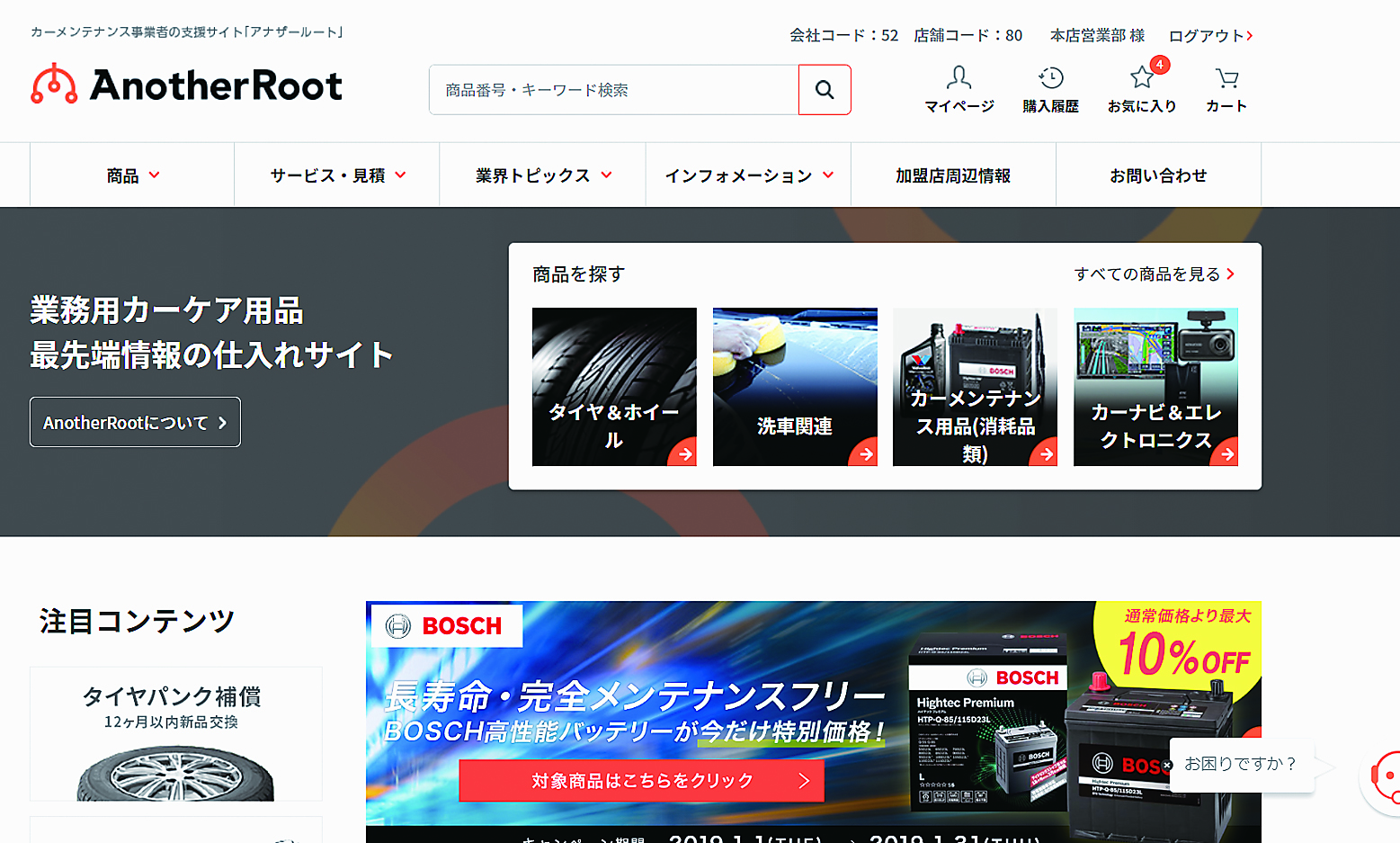Open the 洗車関連 category thumbnail
The width and height of the screenshot is (1400, 843).
tap(795, 387)
